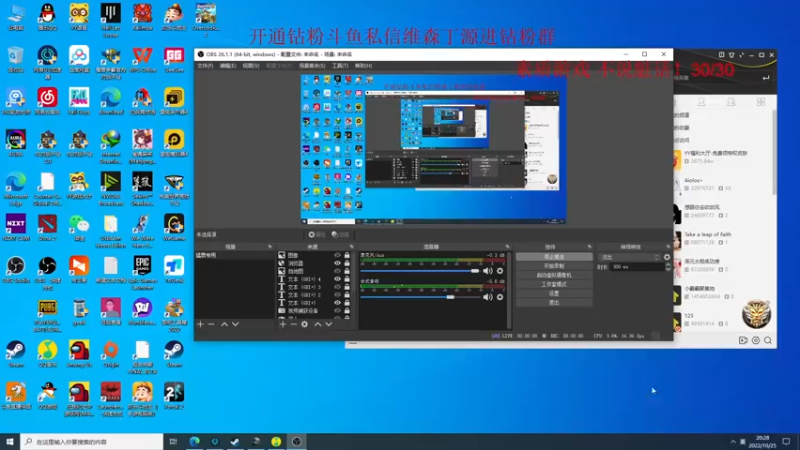This screenshot has width=800, height=450.
Task: Mute the 麦克风/Aux speaker icon
Action: pos(488,271)
